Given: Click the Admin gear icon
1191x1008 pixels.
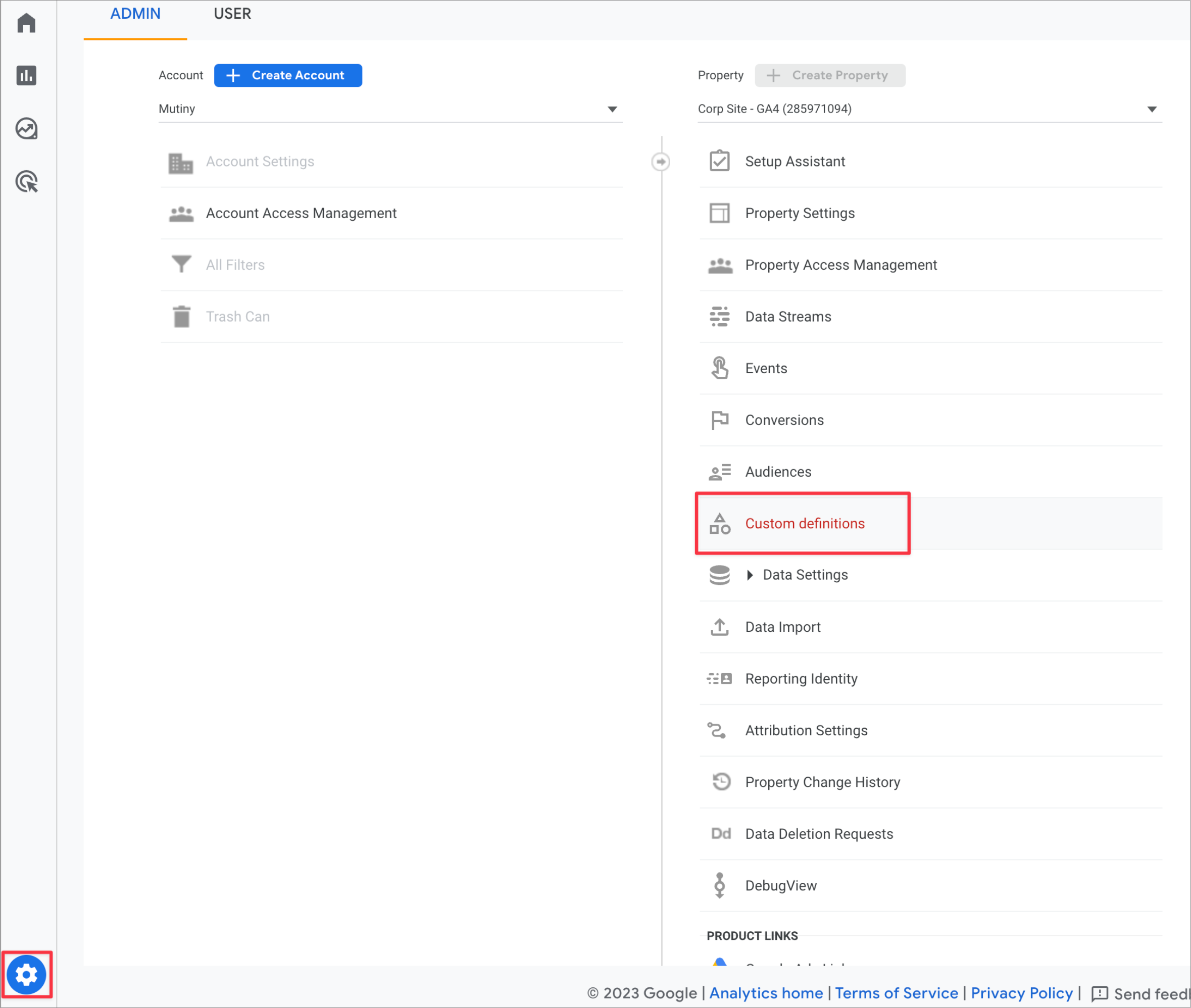Looking at the screenshot, I should coord(26,975).
